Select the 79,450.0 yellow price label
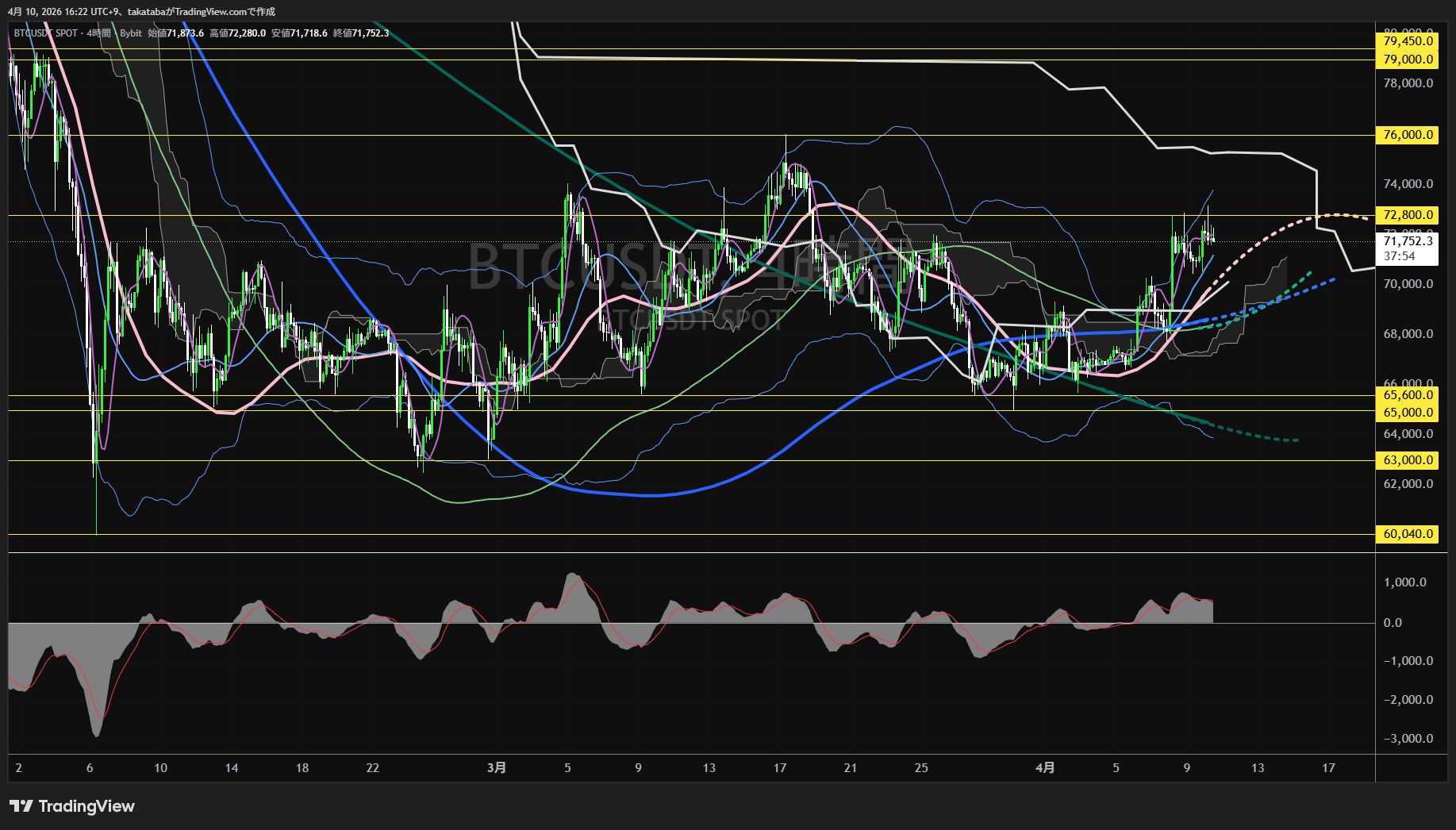The height and width of the screenshot is (830, 1456). (1408, 41)
